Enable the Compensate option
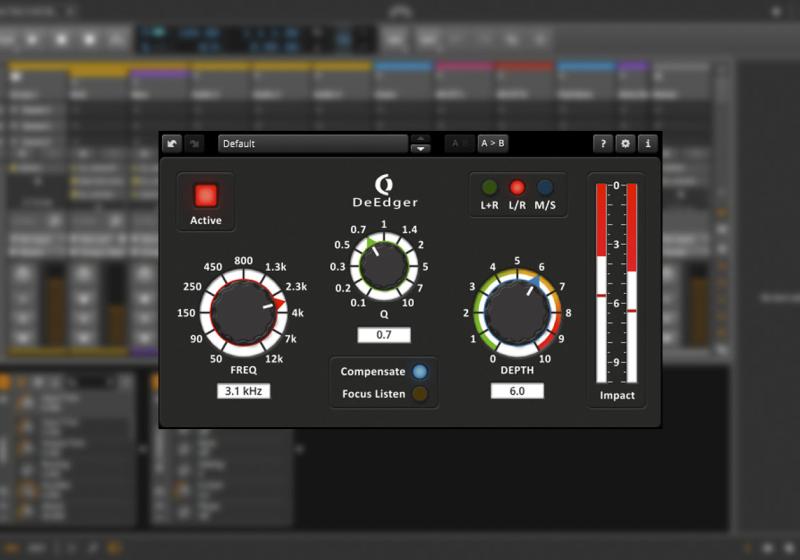 pyautogui.click(x=420, y=372)
